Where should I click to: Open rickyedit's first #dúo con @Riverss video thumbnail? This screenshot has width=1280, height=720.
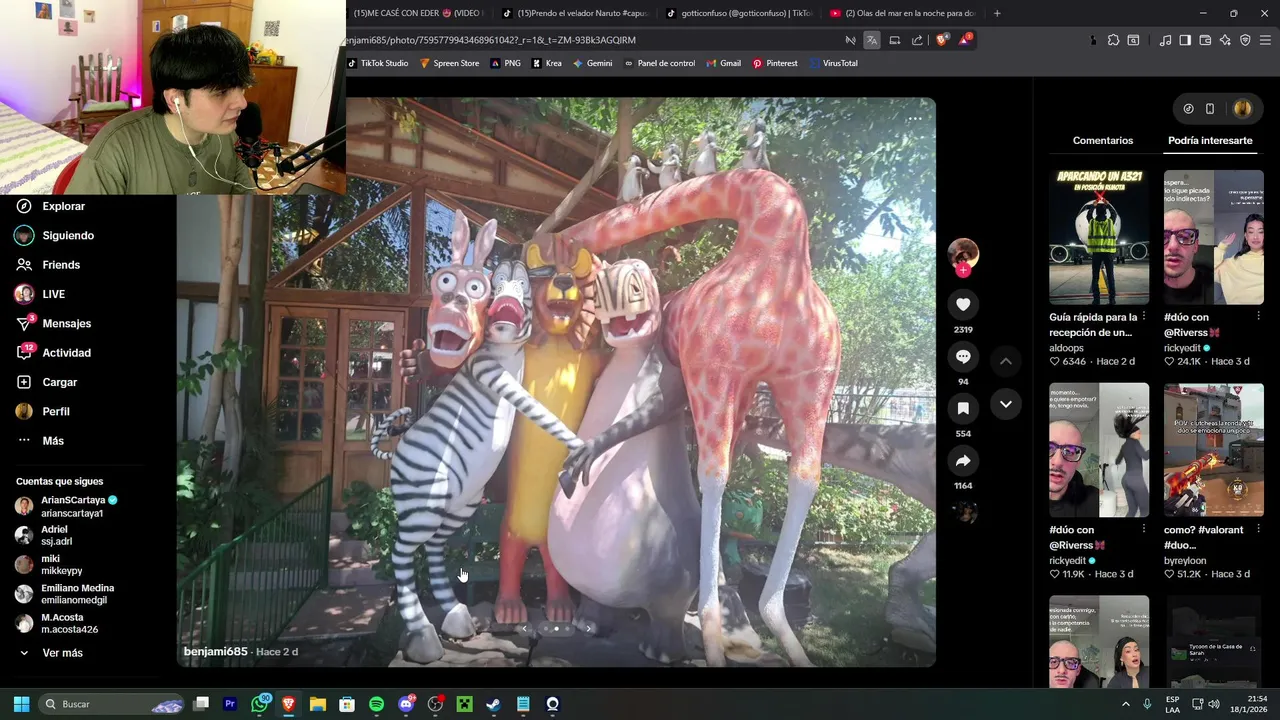tap(1214, 237)
